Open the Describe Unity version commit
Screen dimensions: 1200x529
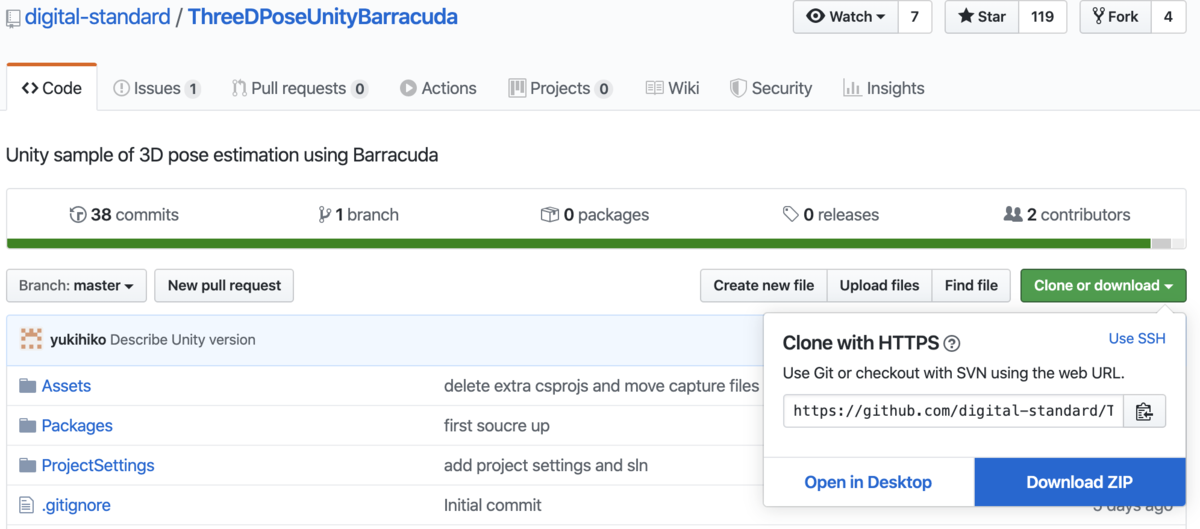click(x=183, y=340)
